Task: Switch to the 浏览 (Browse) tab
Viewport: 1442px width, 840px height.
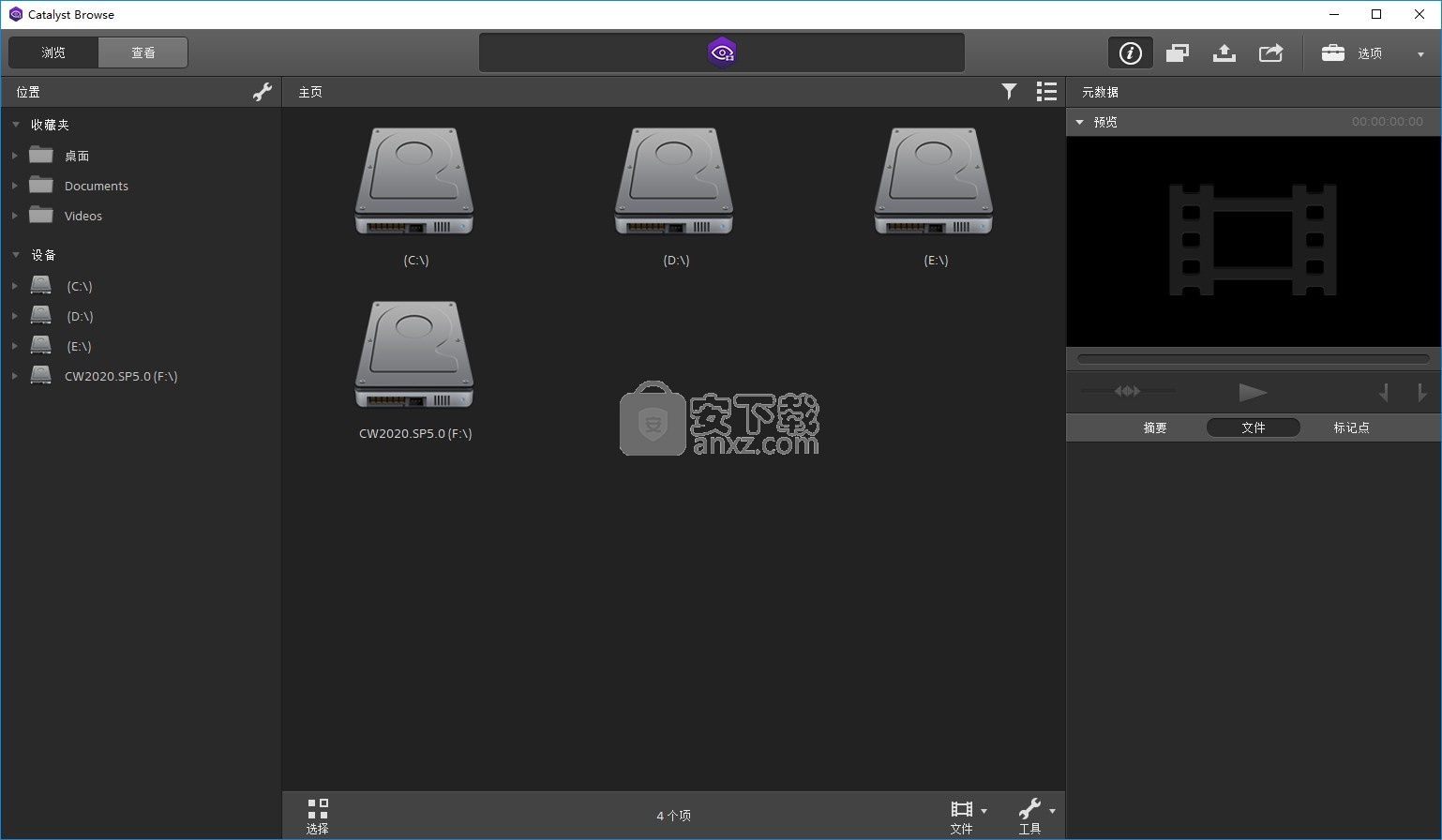Action: (53, 52)
